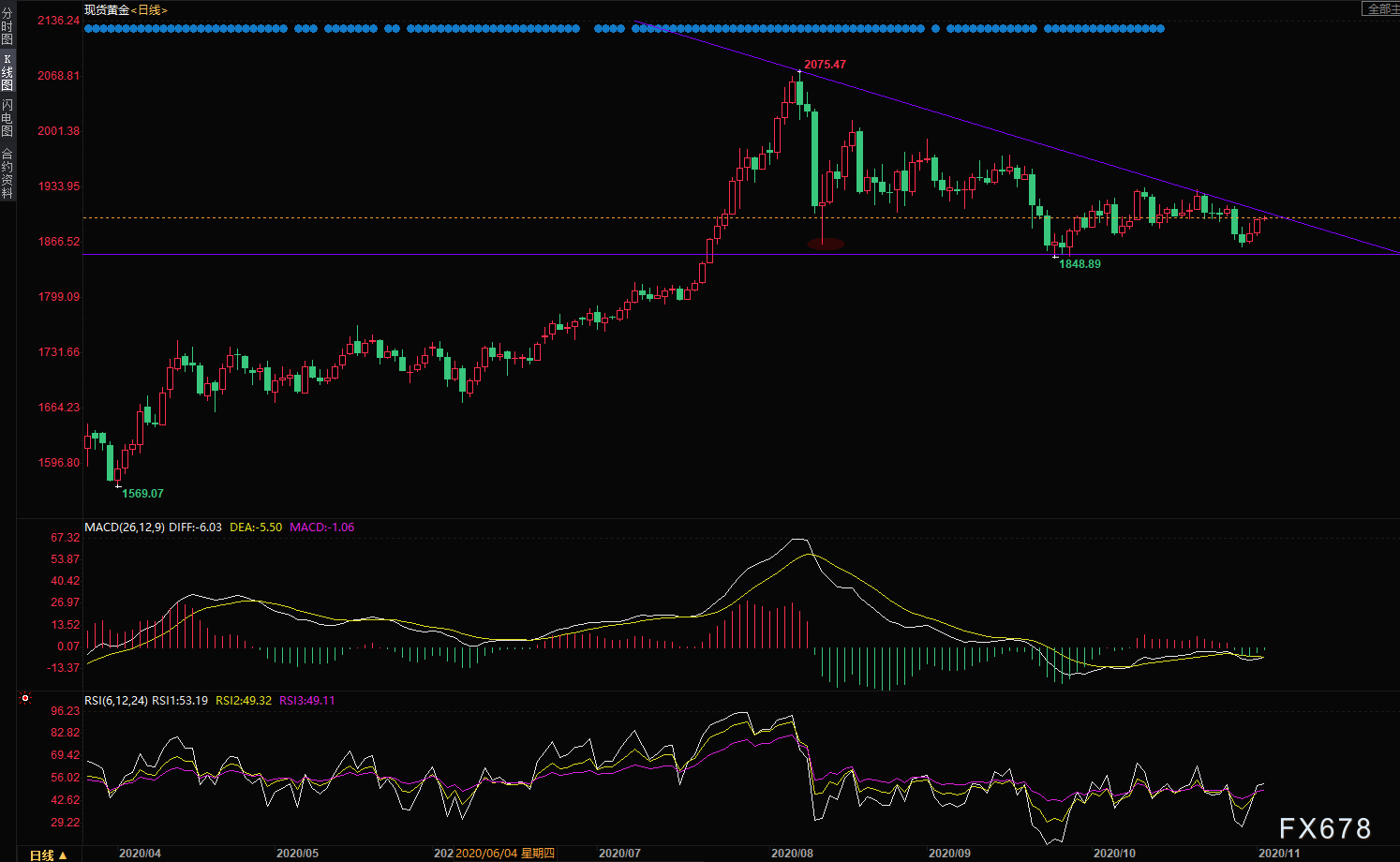Click the dark red ellipse marker on chart

click(x=826, y=244)
